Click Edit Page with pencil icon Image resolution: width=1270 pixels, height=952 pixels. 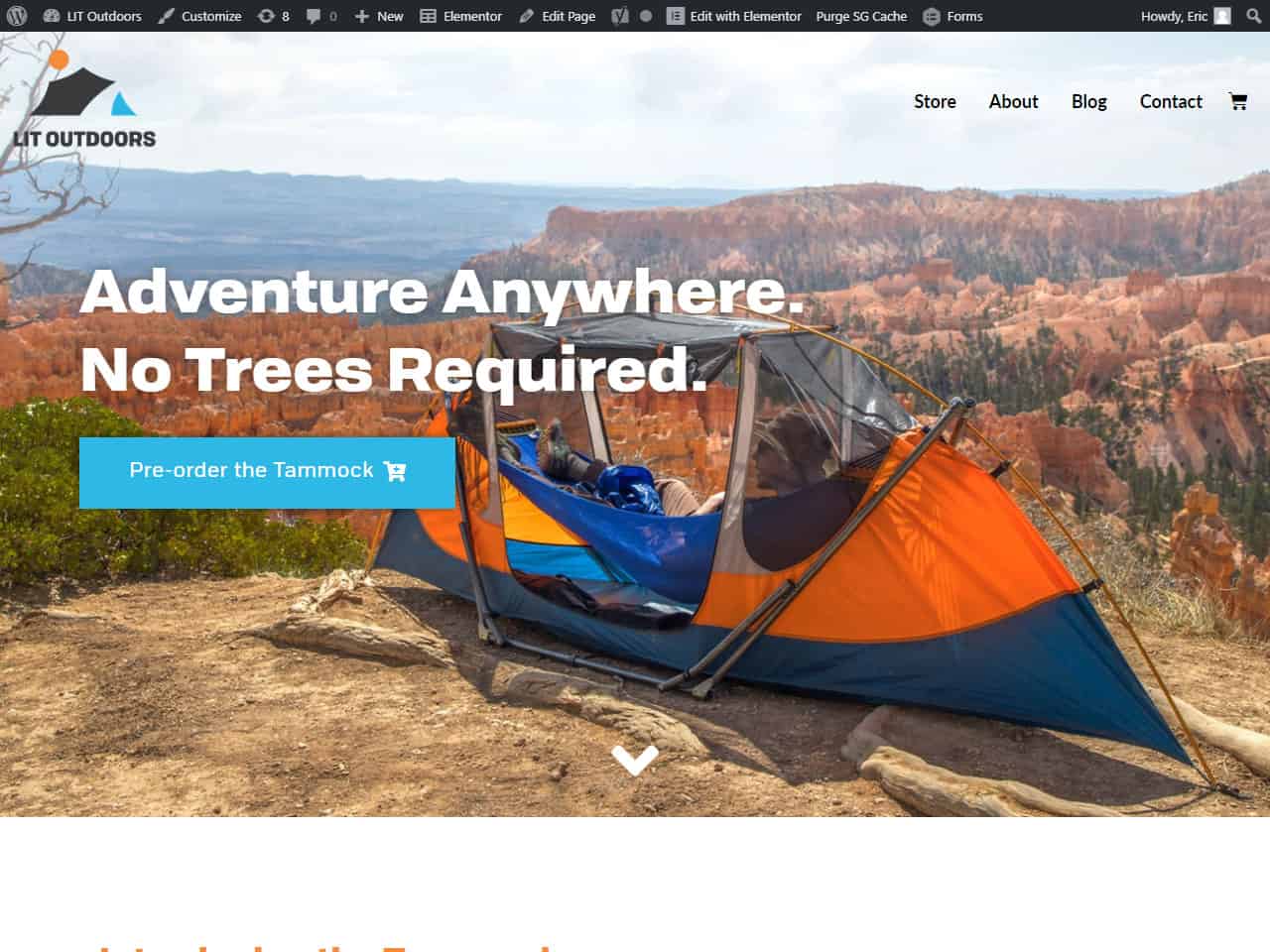tap(557, 16)
